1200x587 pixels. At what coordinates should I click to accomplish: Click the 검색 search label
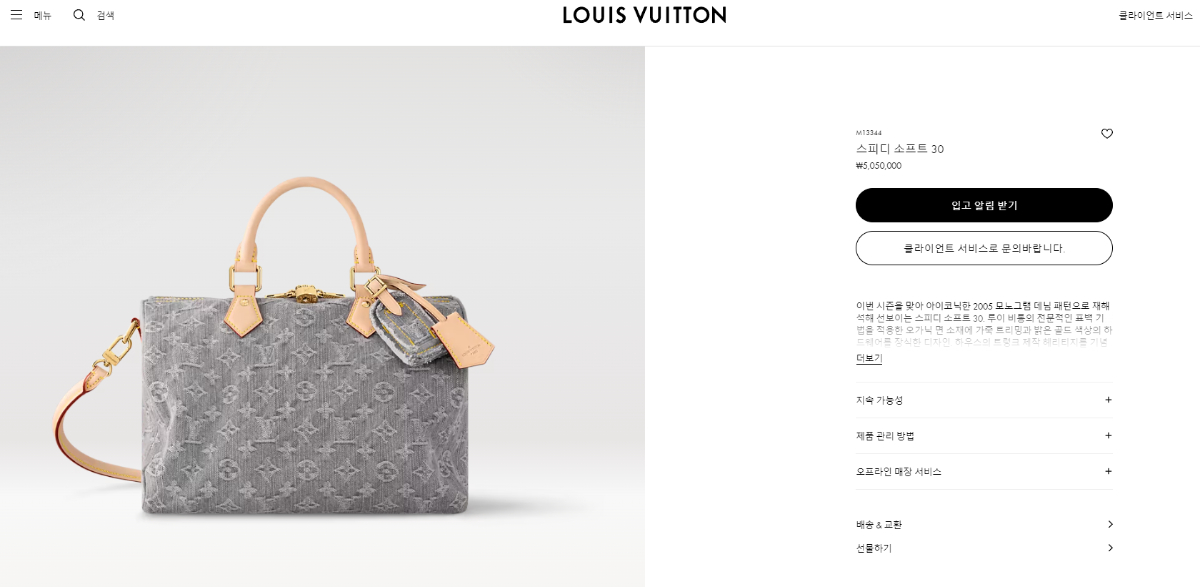pos(106,15)
